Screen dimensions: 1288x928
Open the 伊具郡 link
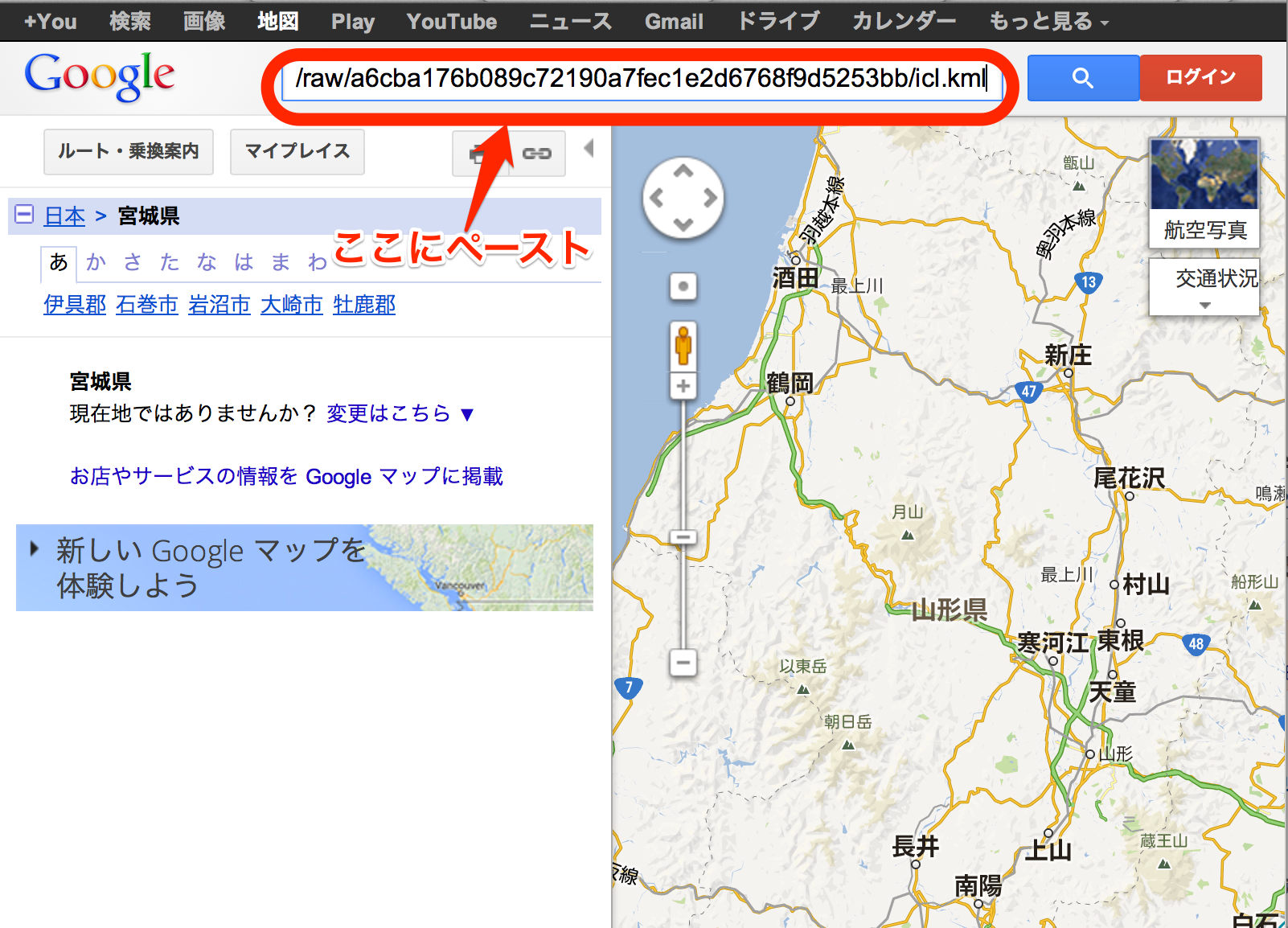(x=75, y=305)
